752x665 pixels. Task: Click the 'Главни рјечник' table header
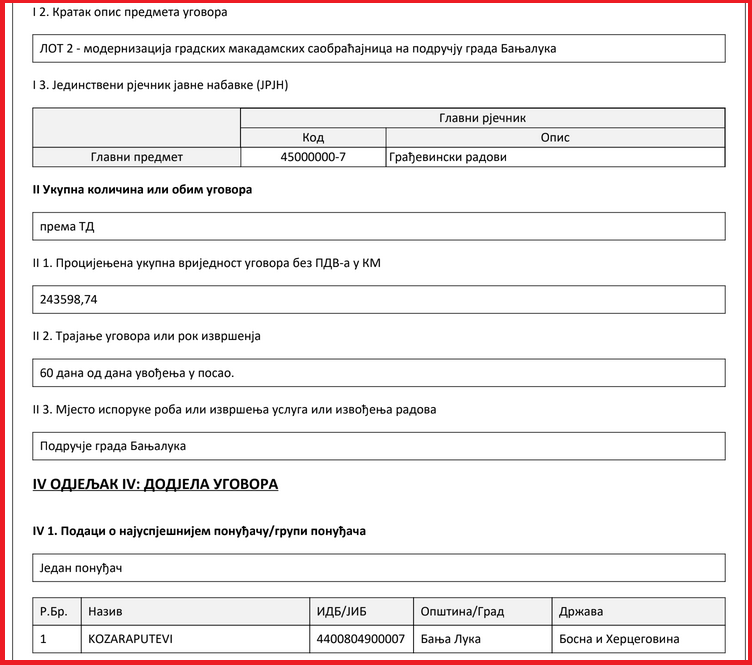point(482,118)
